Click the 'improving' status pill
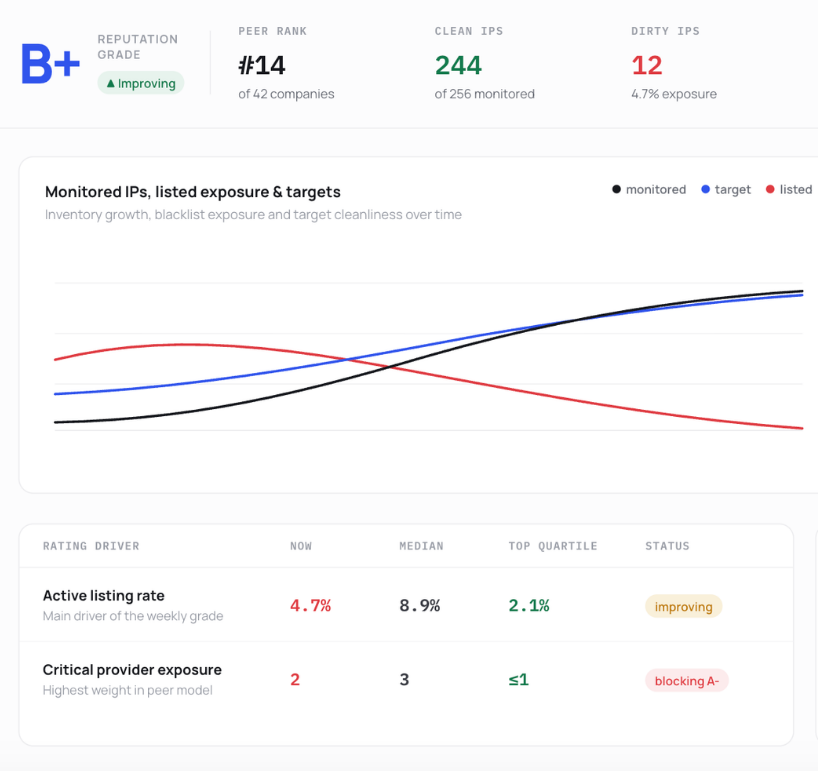 pos(683,607)
